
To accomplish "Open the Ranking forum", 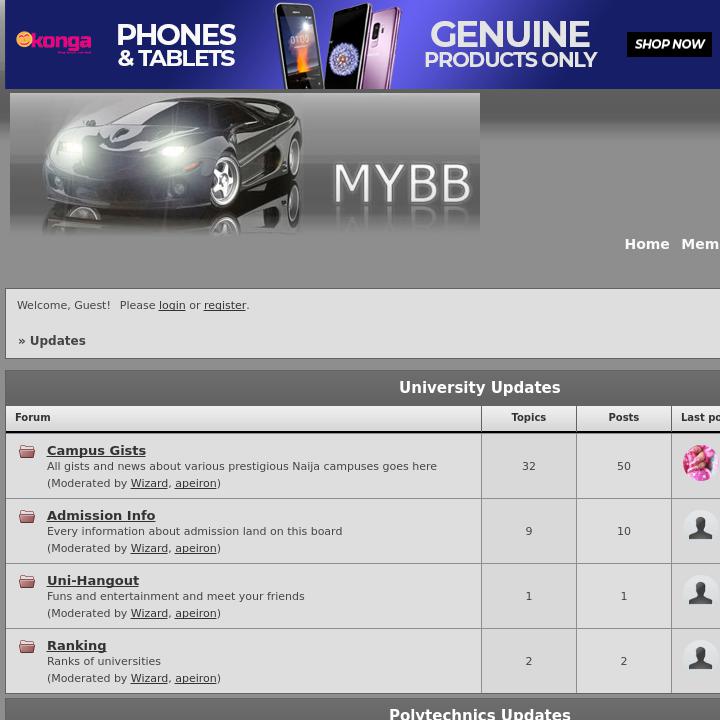I will tap(77, 646).
